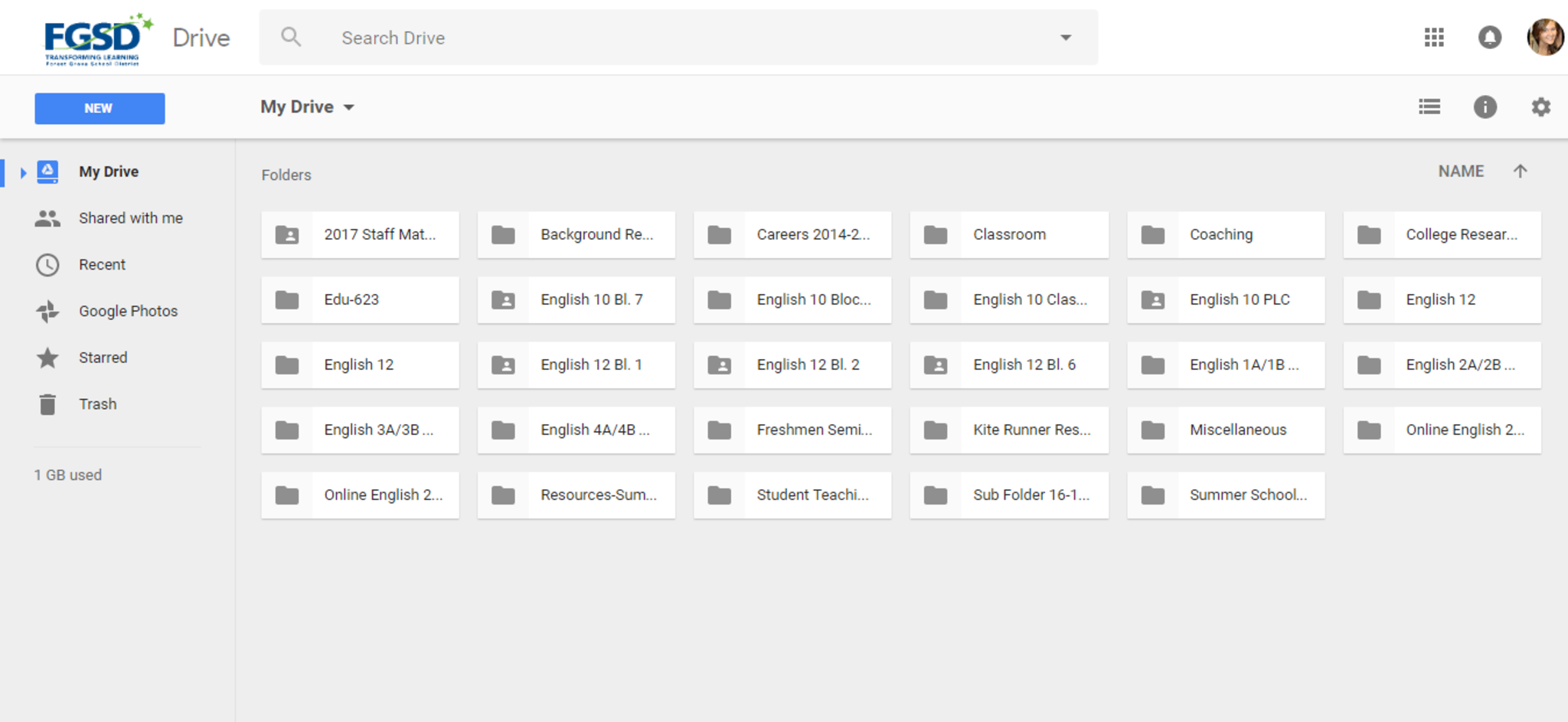Viewport: 1568px width, 722px height.
Task: Reverse sort direction with the arrow
Action: [1520, 172]
